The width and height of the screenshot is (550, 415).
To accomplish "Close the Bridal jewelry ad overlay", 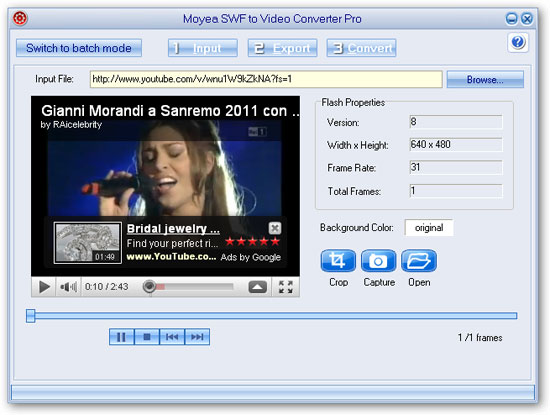I will tap(275, 228).
